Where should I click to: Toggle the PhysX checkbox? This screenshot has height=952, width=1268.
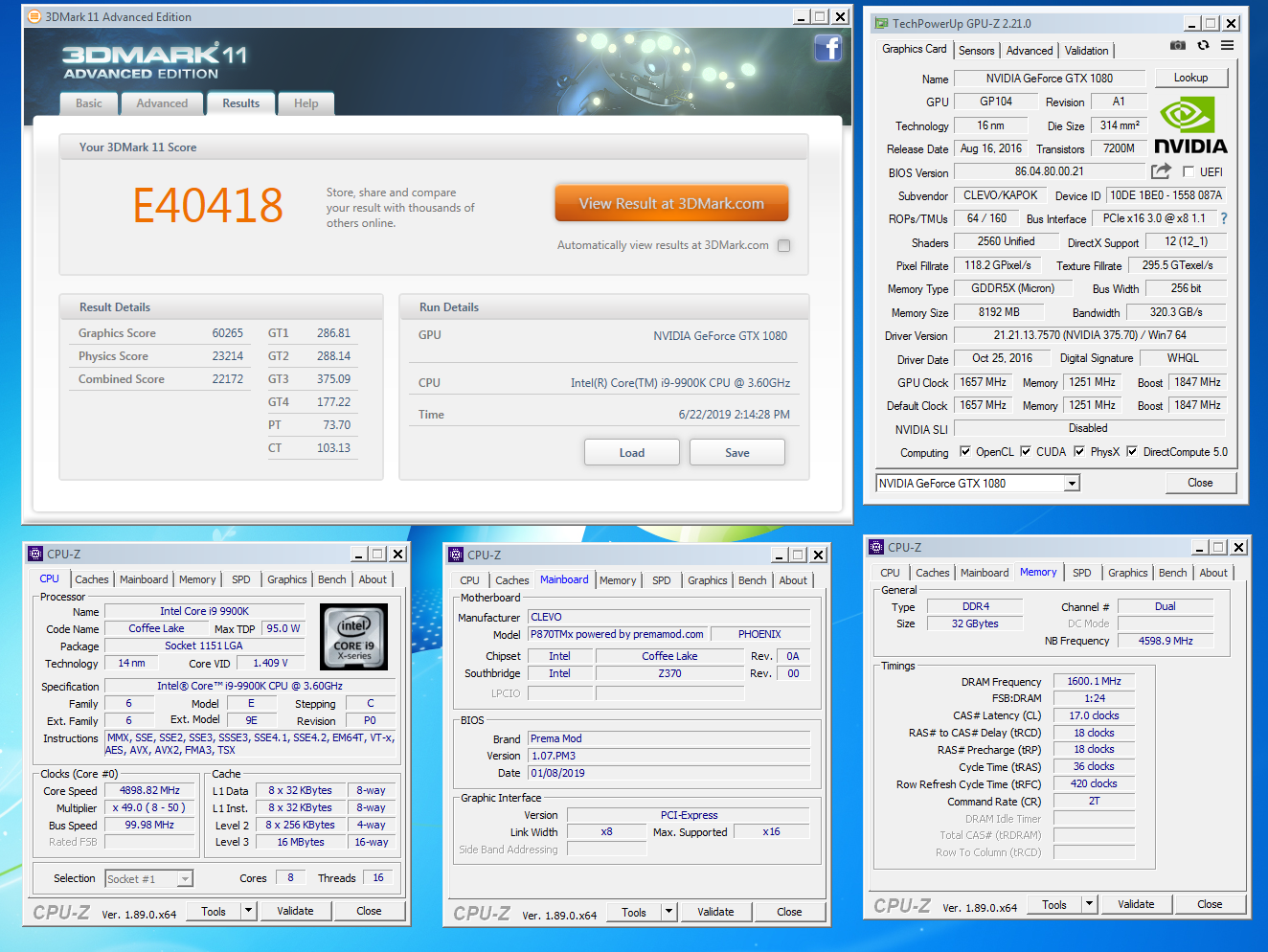(1079, 451)
